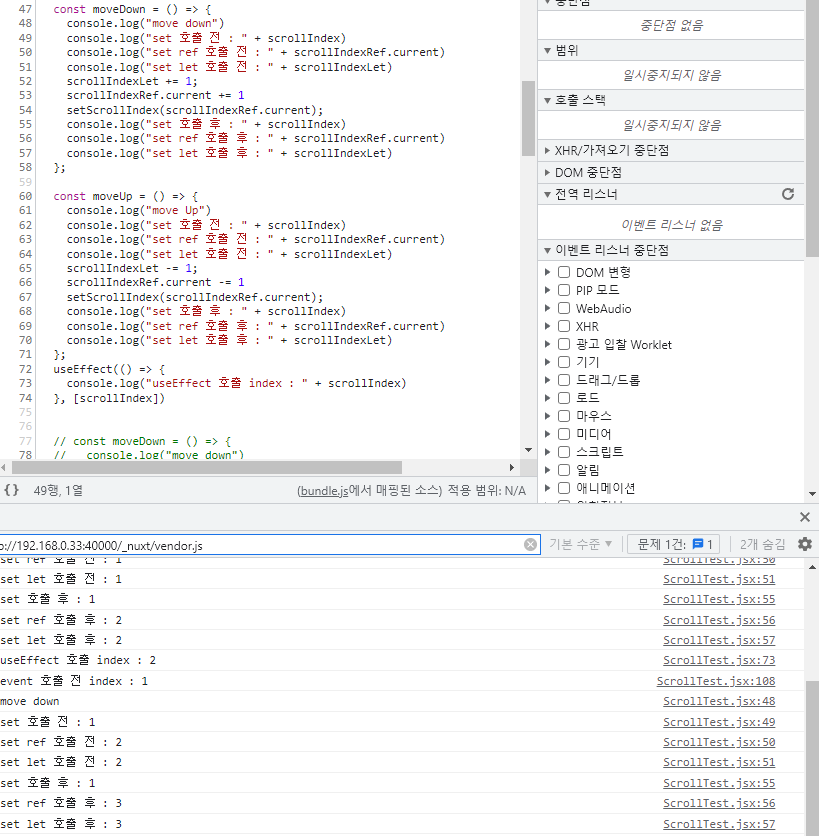Image resolution: width=819 pixels, height=836 pixels.
Task: Click the code editor's down scroll arrow
Action: click(x=528, y=450)
